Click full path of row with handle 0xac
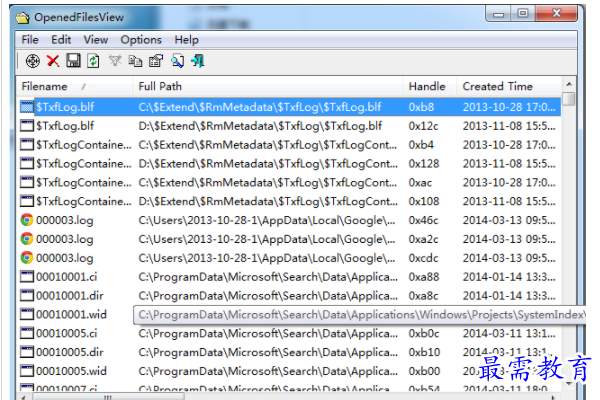This screenshot has height=400, width=600. click(267, 183)
